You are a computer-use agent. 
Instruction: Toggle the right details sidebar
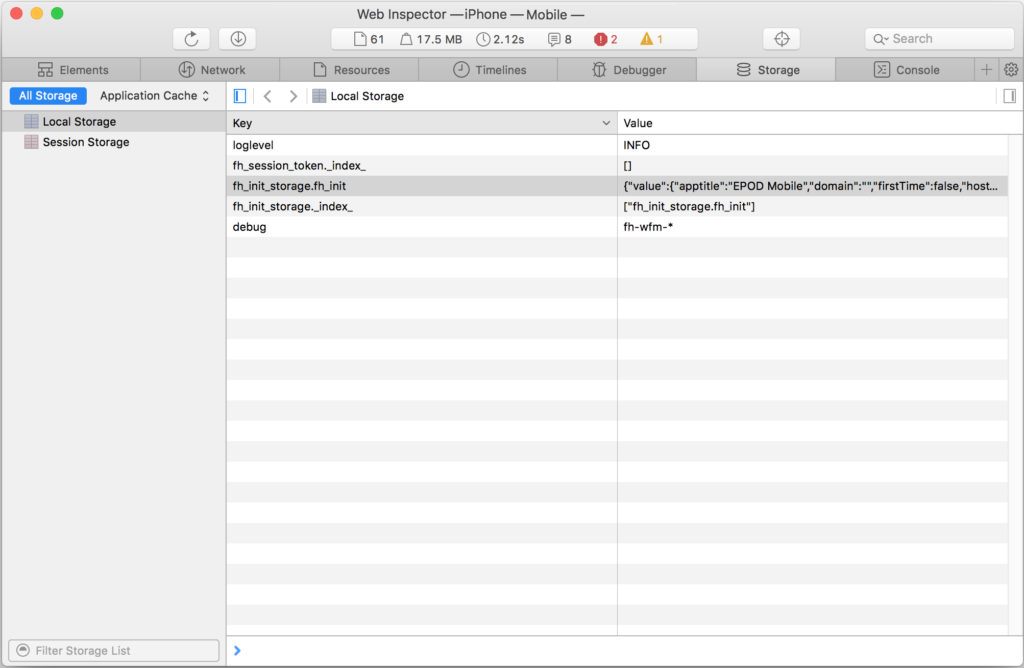tap(1009, 96)
